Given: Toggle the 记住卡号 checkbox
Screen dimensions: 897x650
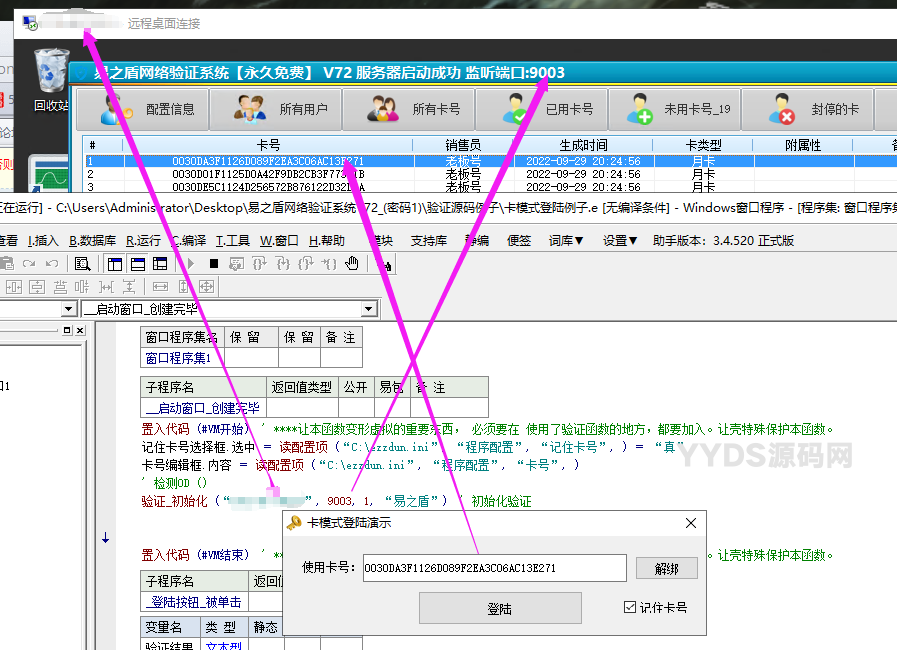Looking at the screenshot, I should 630,607.
